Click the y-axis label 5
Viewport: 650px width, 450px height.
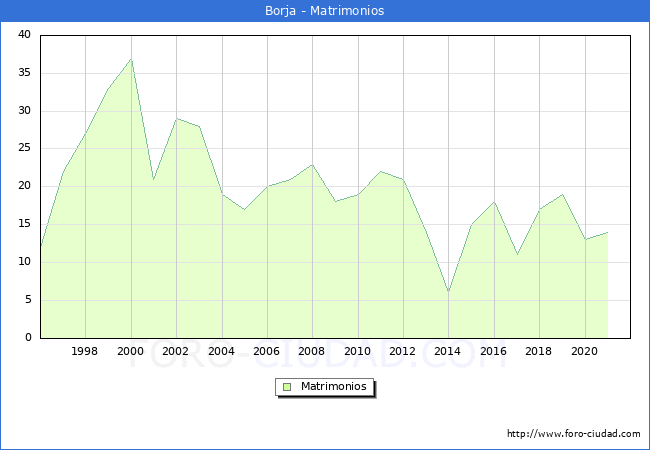[28, 300]
